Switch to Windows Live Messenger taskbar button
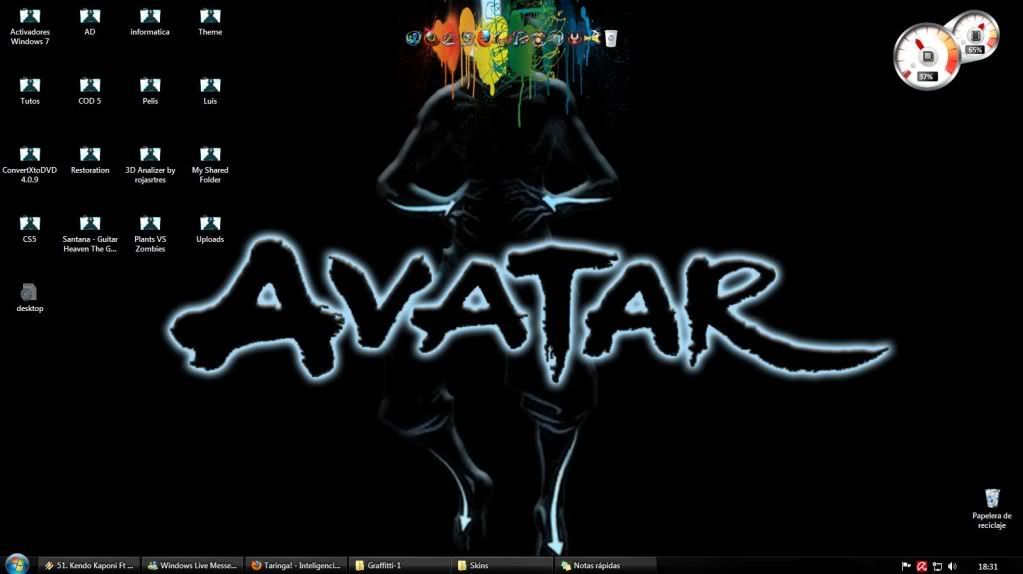This screenshot has height=574, width=1023. coord(192,566)
